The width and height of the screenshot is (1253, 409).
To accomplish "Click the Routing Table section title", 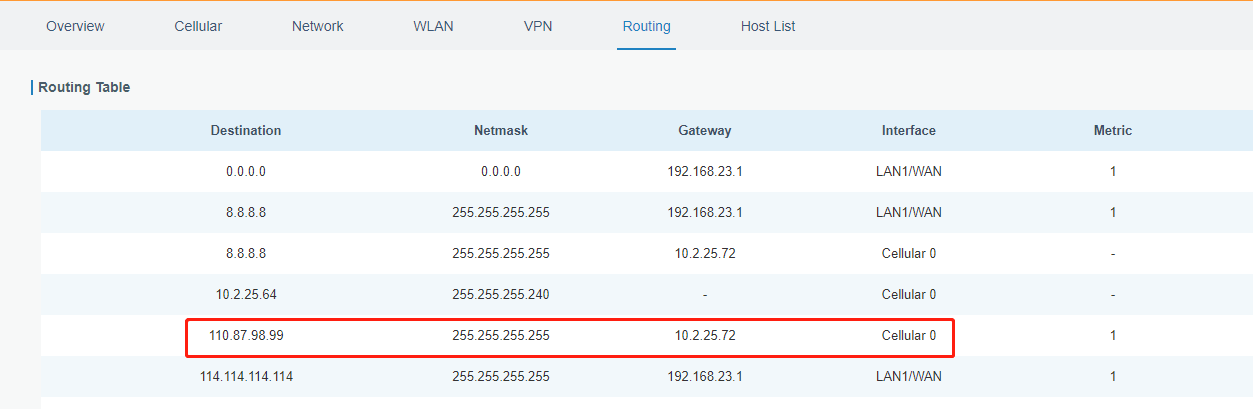I will click(x=84, y=87).
